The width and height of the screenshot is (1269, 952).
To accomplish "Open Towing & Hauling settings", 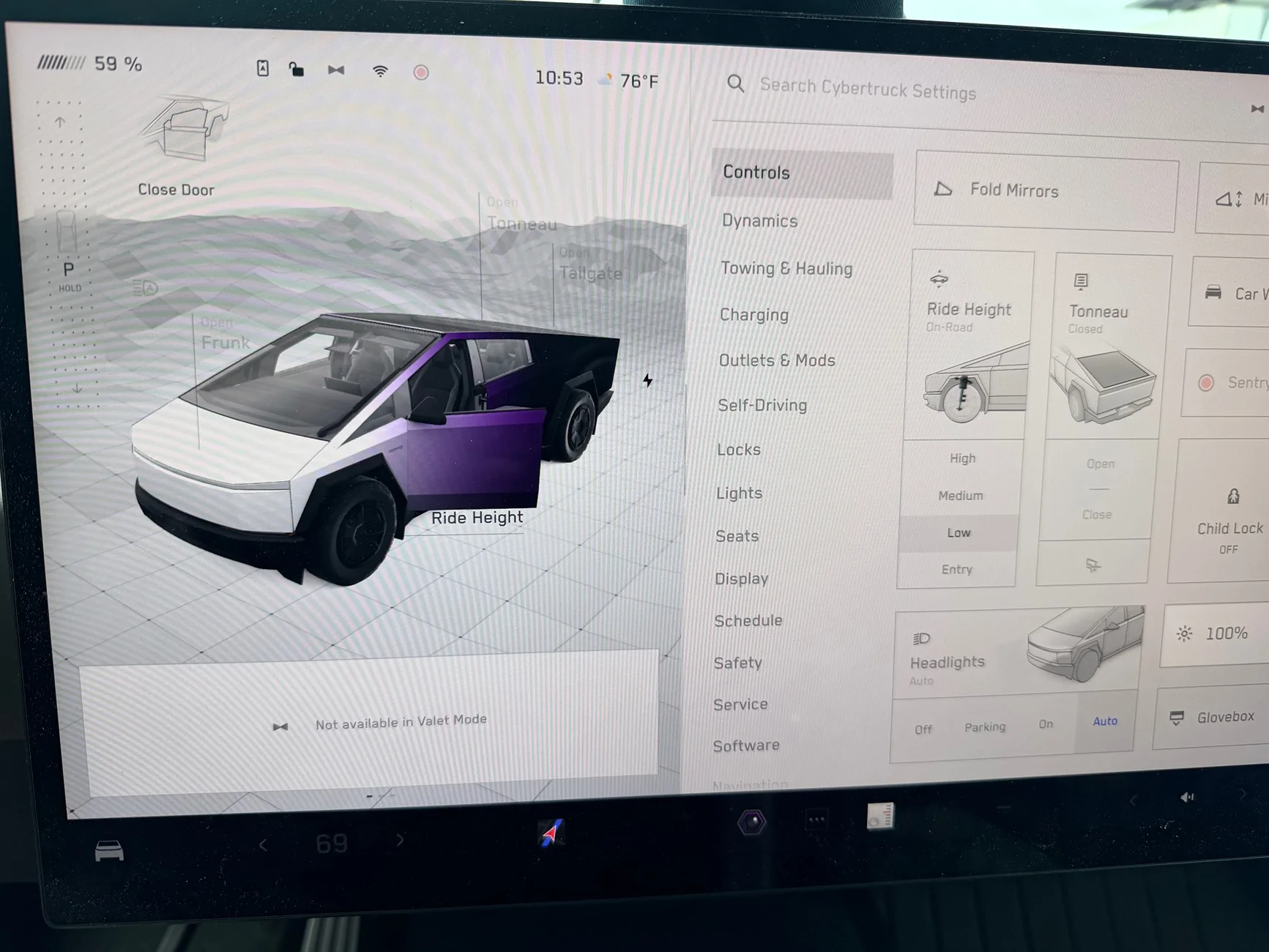I will click(x=786, y=268).
